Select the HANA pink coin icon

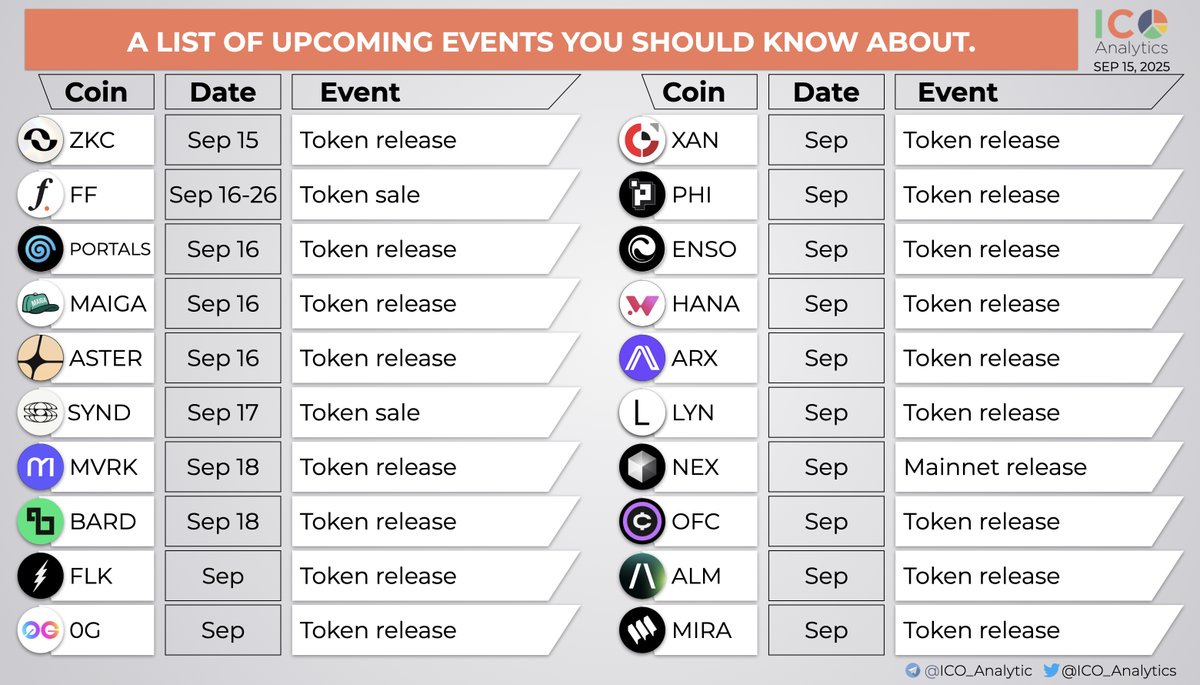[641, 304]
